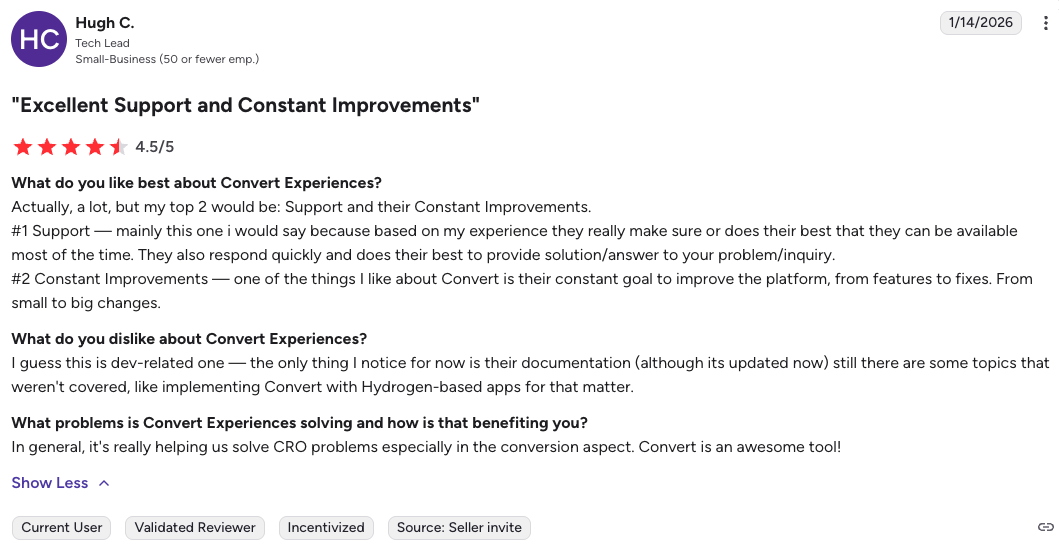
Task: Click the Current User tag
Action: tap(62, 527)
